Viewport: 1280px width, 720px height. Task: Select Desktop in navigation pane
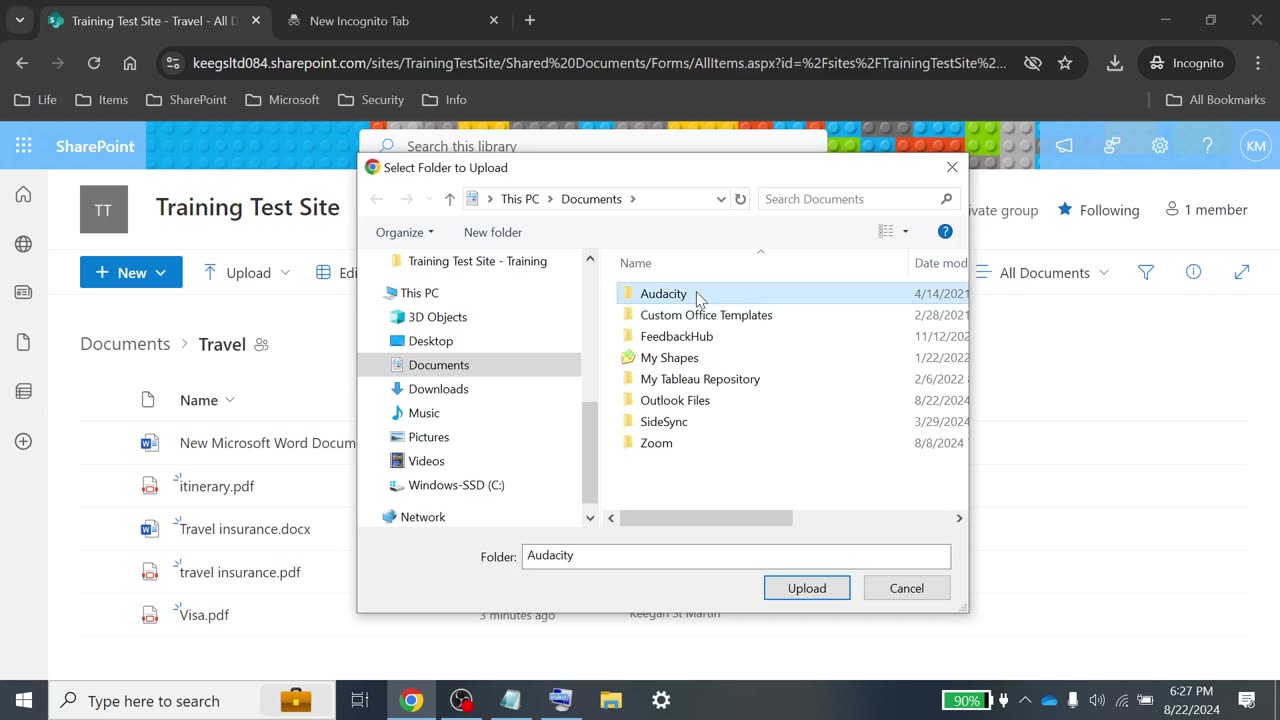click(430, 341)
